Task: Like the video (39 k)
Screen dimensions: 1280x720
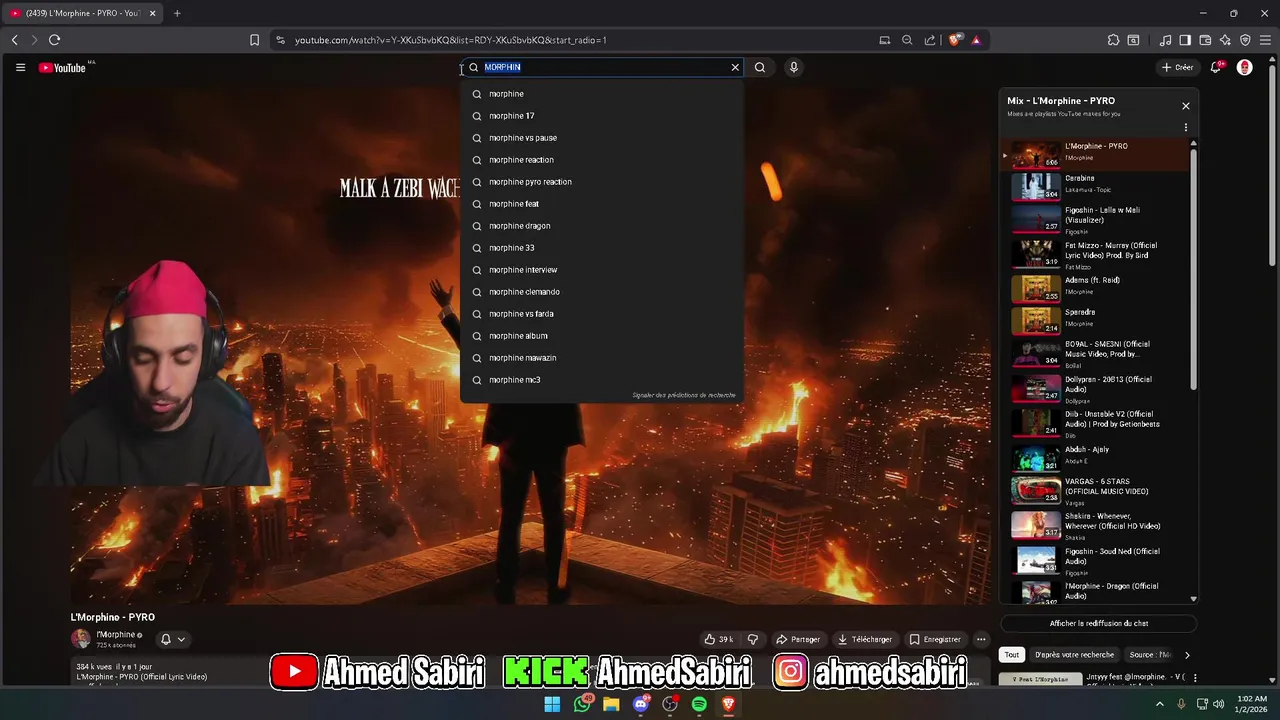Action: click(718, 639)
